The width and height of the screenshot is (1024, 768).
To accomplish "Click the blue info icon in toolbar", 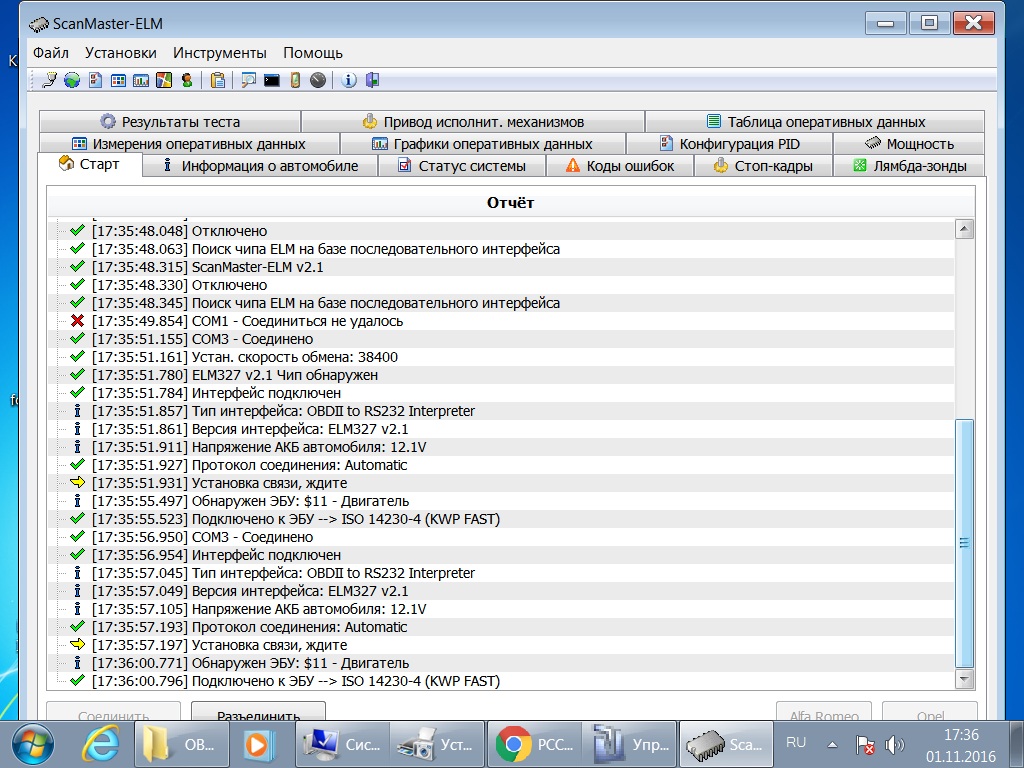I will click(349, 80).
